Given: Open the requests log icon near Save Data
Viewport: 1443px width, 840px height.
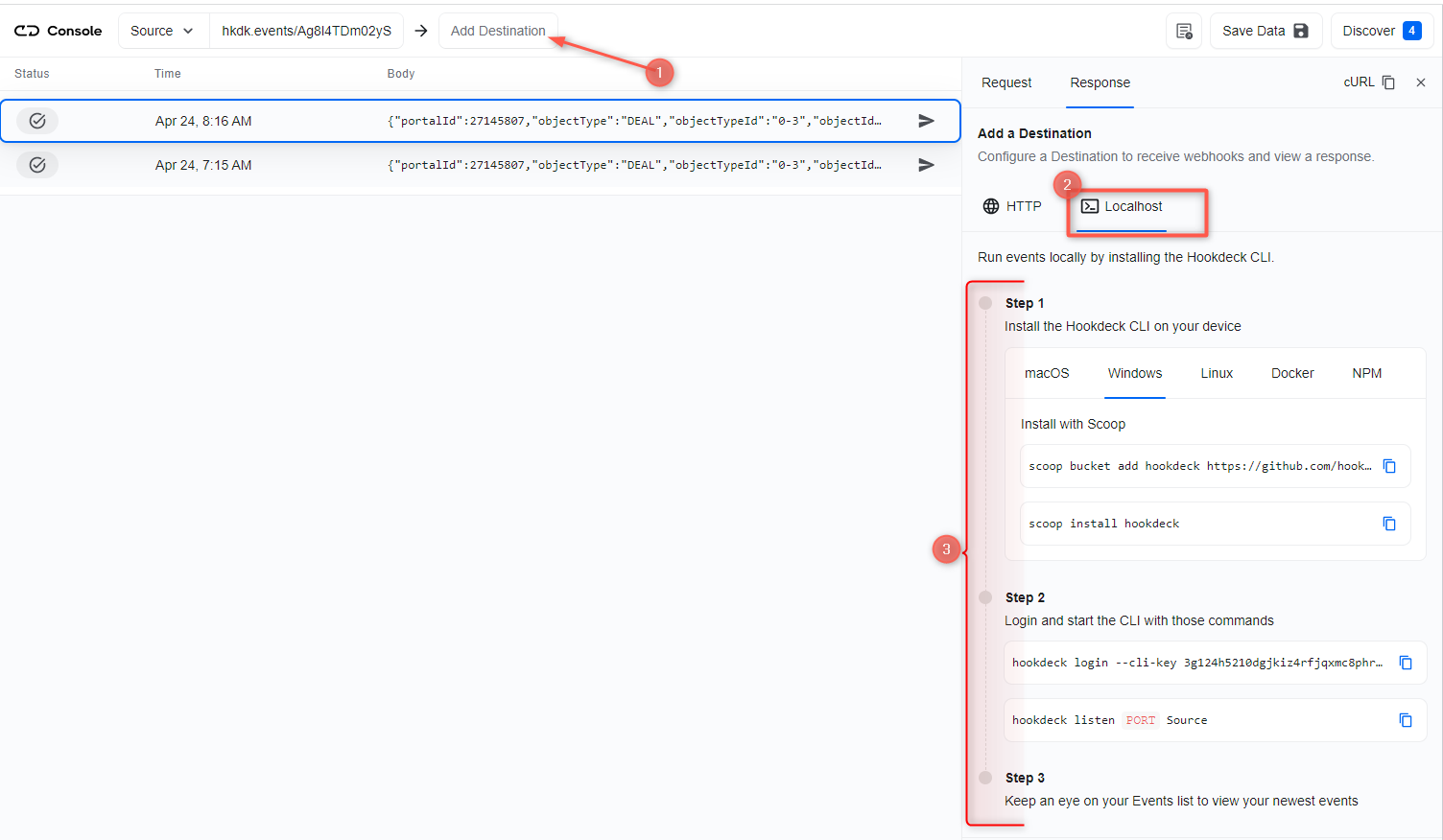Looking at the screenshot, I should pos(1183,30).
